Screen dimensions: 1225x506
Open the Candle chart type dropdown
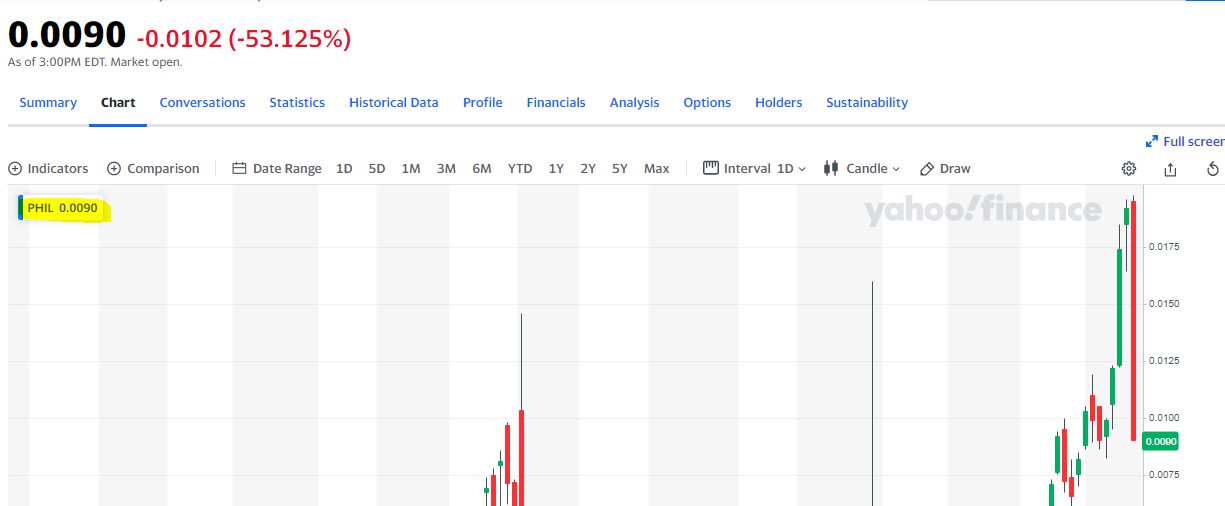(x=862, y=169)
